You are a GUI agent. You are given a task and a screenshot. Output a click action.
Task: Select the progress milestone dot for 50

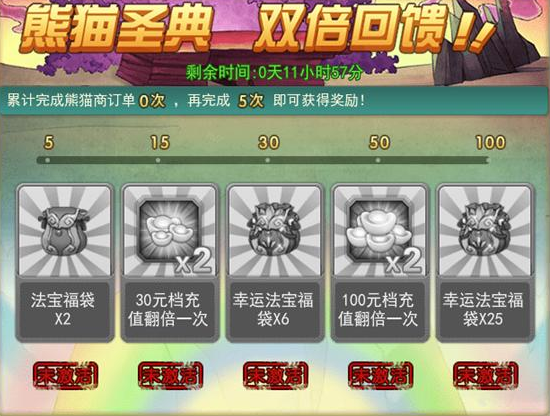[378, 160]
